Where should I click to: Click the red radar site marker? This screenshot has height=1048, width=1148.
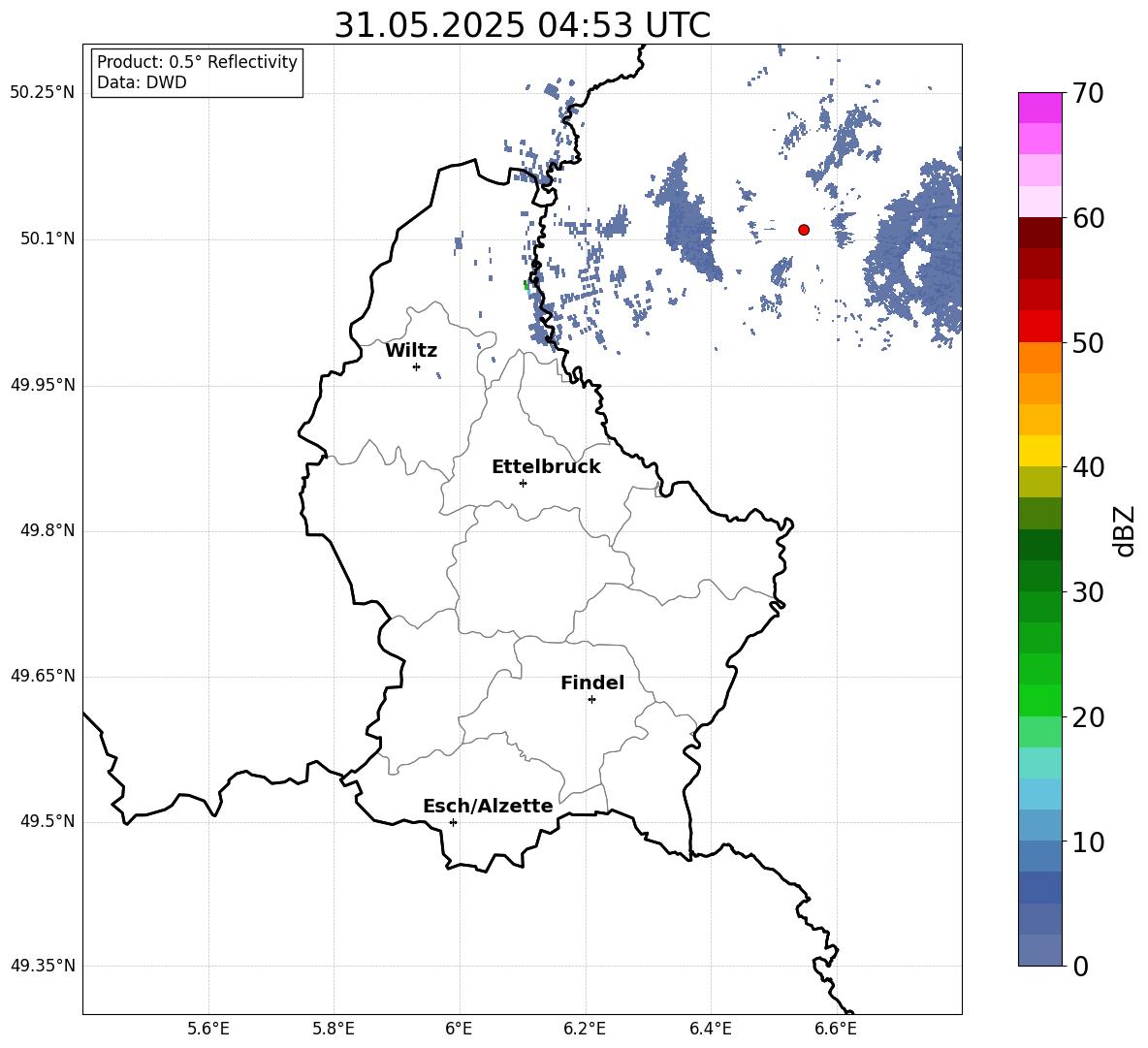click(x=804, y=230)
